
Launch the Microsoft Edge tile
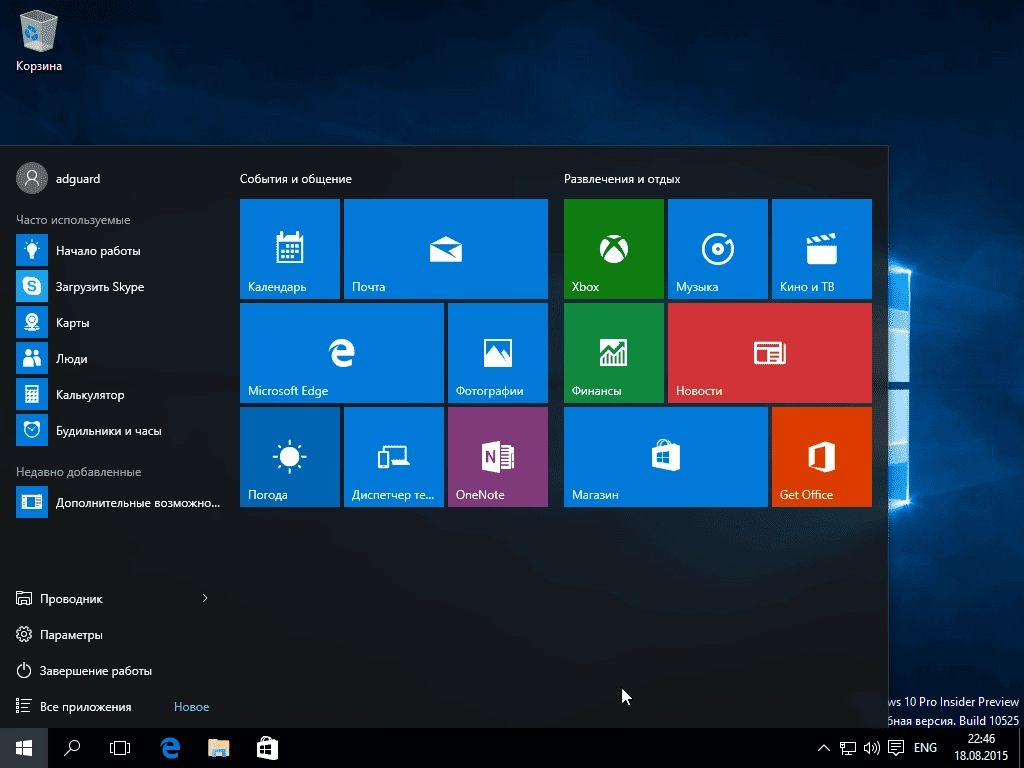point(342,353)
